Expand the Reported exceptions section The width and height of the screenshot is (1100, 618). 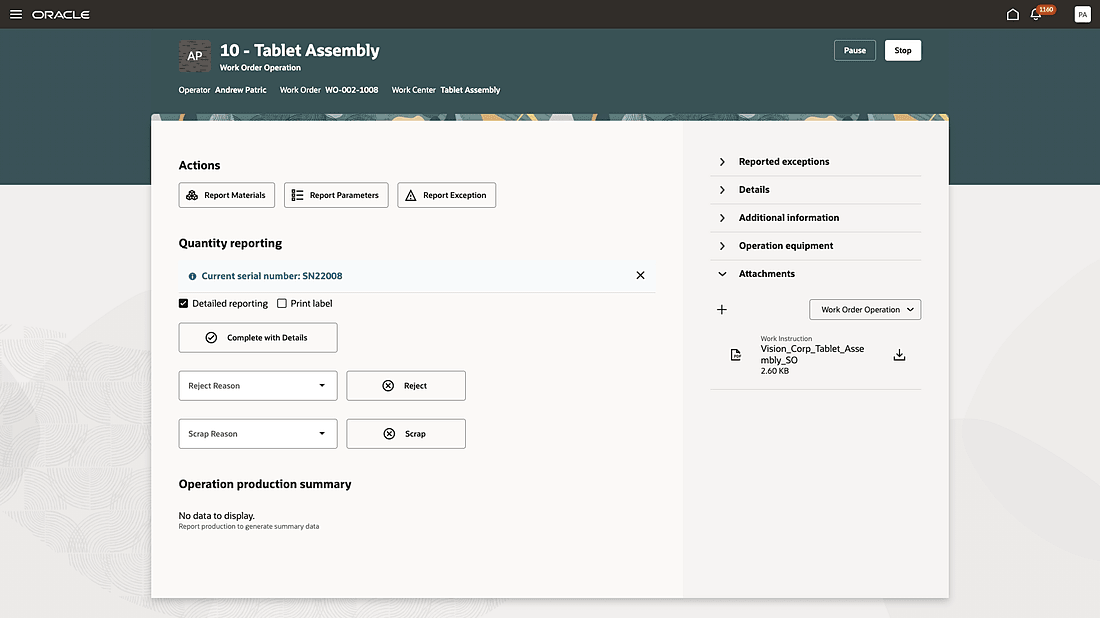click(x=816, y=161)
